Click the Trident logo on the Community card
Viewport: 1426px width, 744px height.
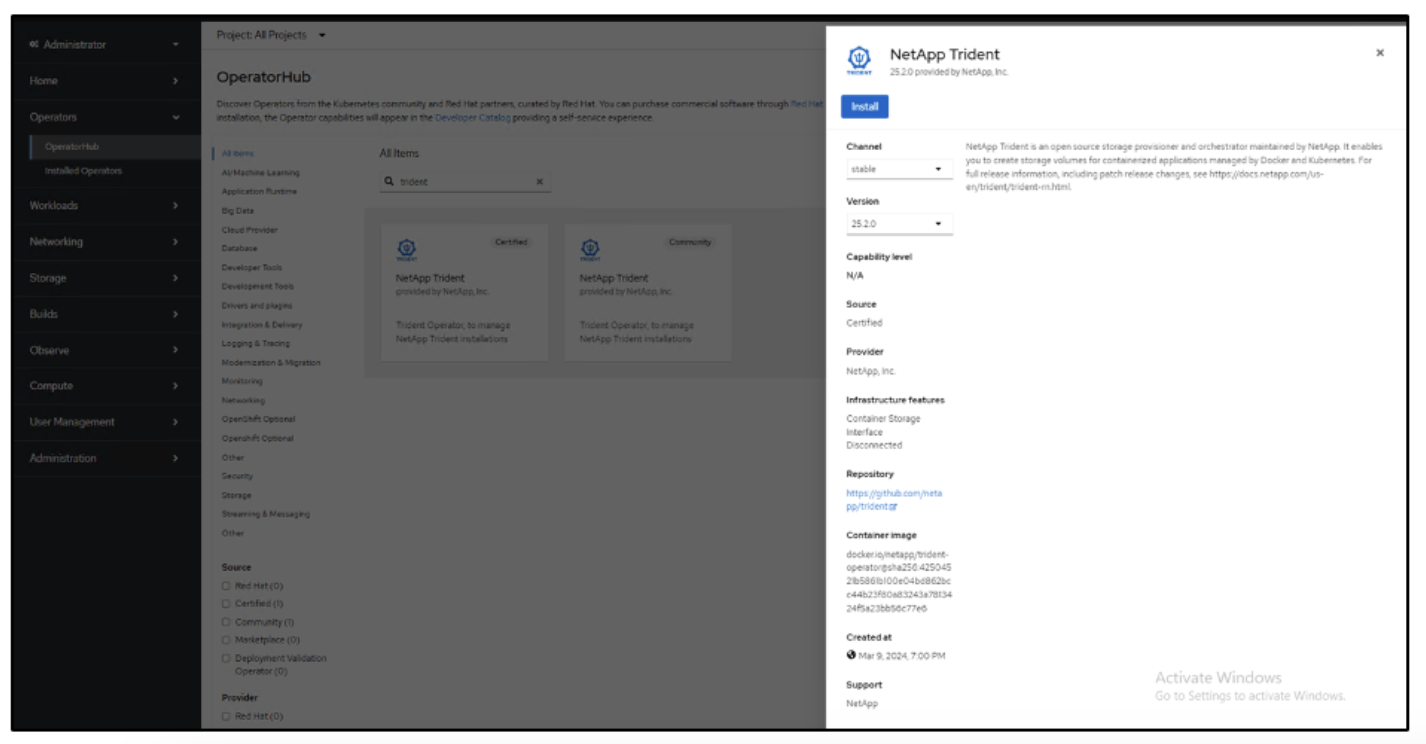590,248
